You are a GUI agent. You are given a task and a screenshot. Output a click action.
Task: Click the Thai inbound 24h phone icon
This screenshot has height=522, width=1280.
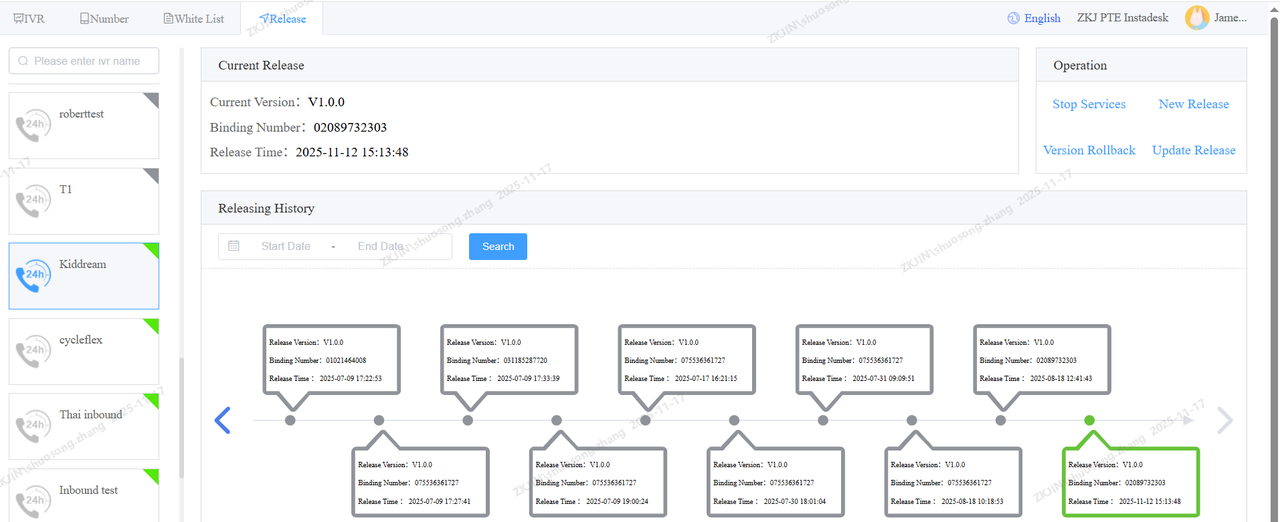pyautogui.click(x=35, y=426)
